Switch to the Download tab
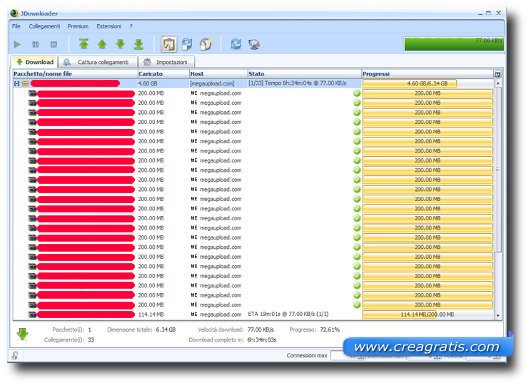The image size is (530, 386). pos(34,62)
